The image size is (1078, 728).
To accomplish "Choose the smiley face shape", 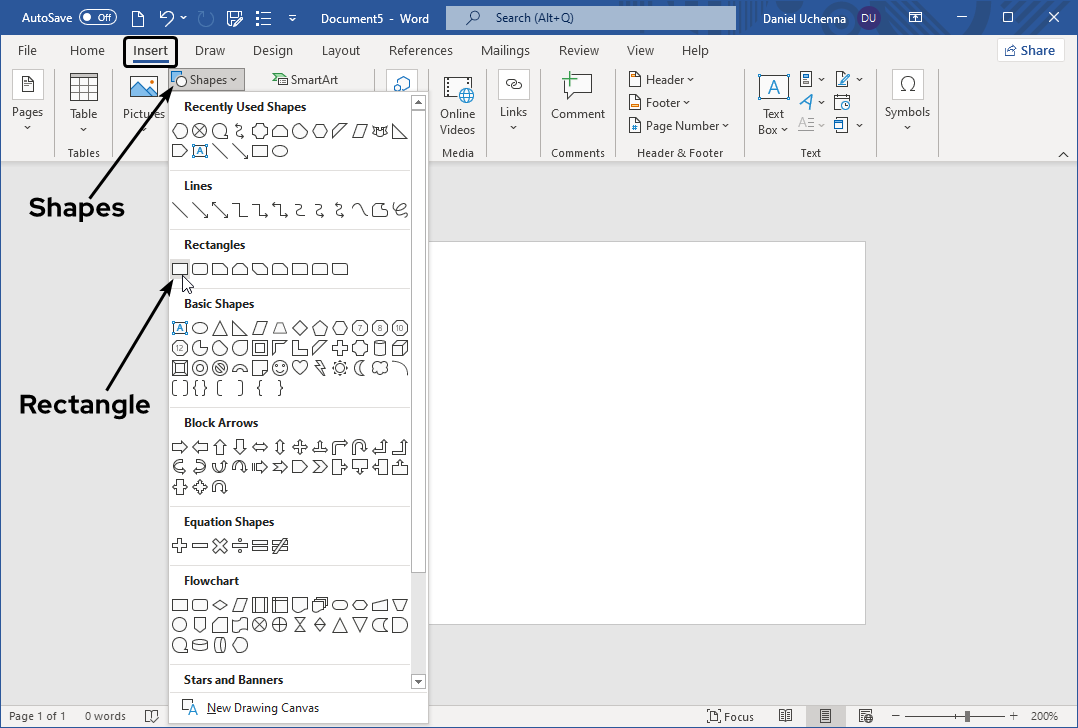I will tap(280, 368).
